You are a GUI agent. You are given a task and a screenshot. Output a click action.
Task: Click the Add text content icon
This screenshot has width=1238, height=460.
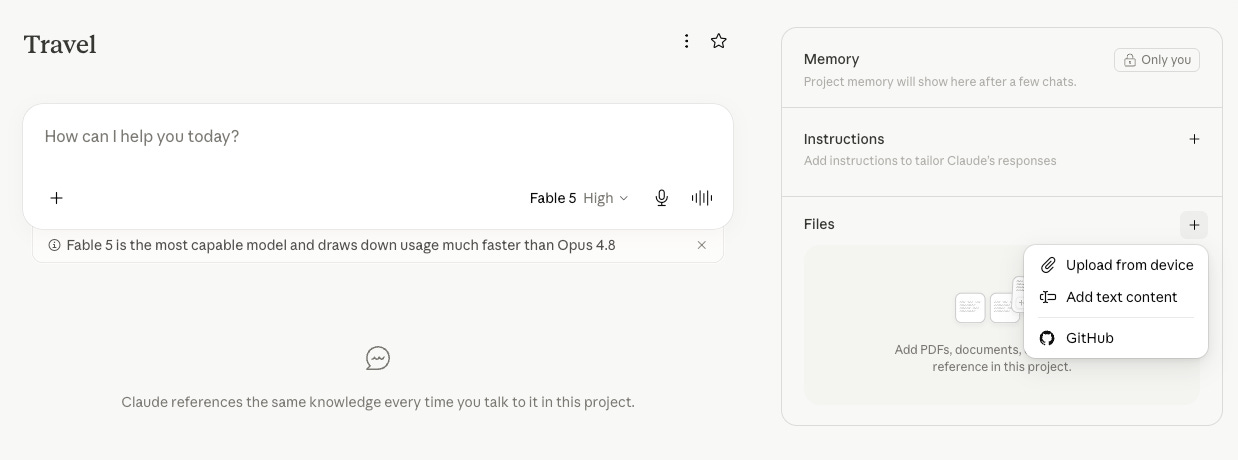point(1048,297)
